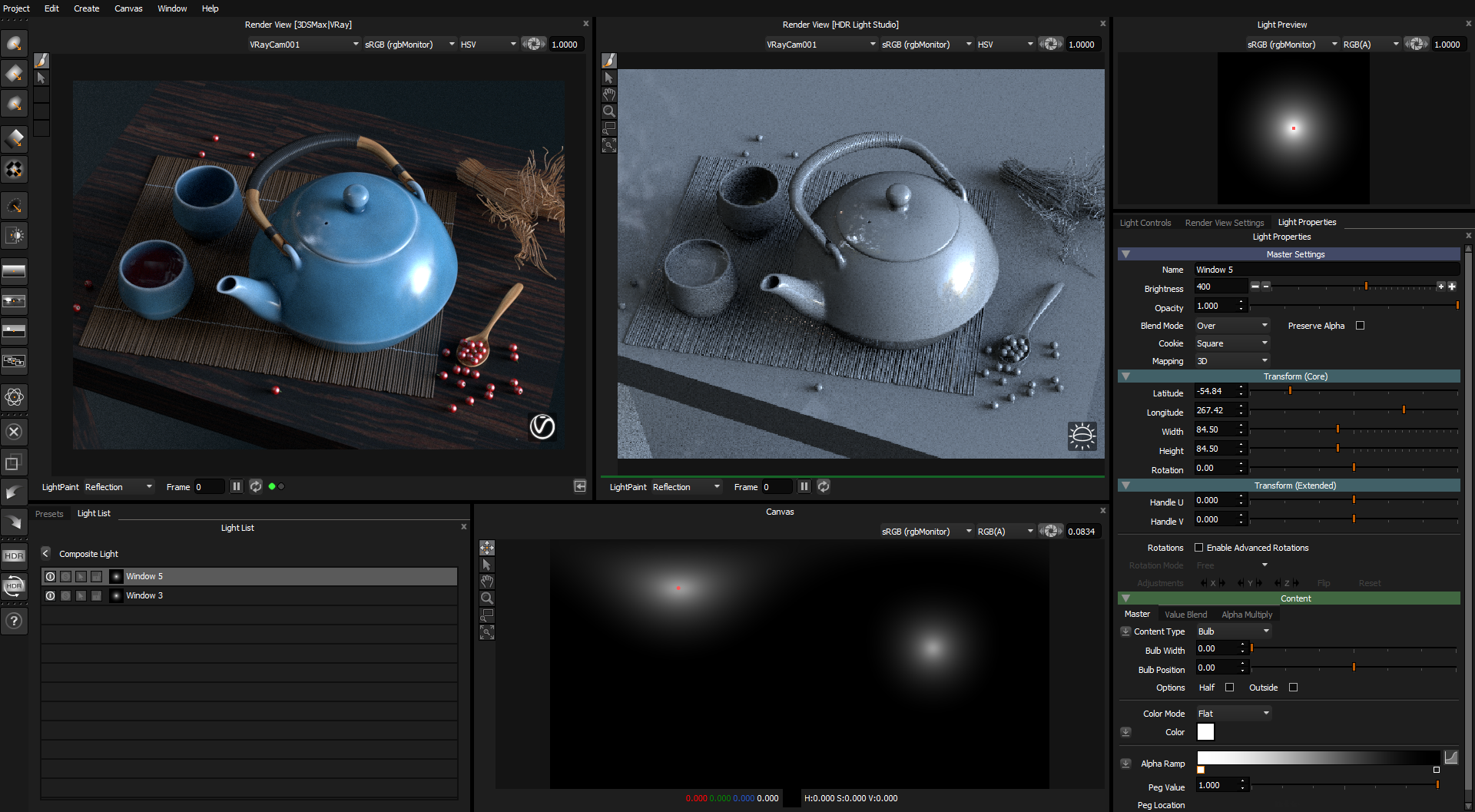Check the Outside option
This screenshot has height=812, width=1475.
pyautogui.click(x=1293, y=688)
